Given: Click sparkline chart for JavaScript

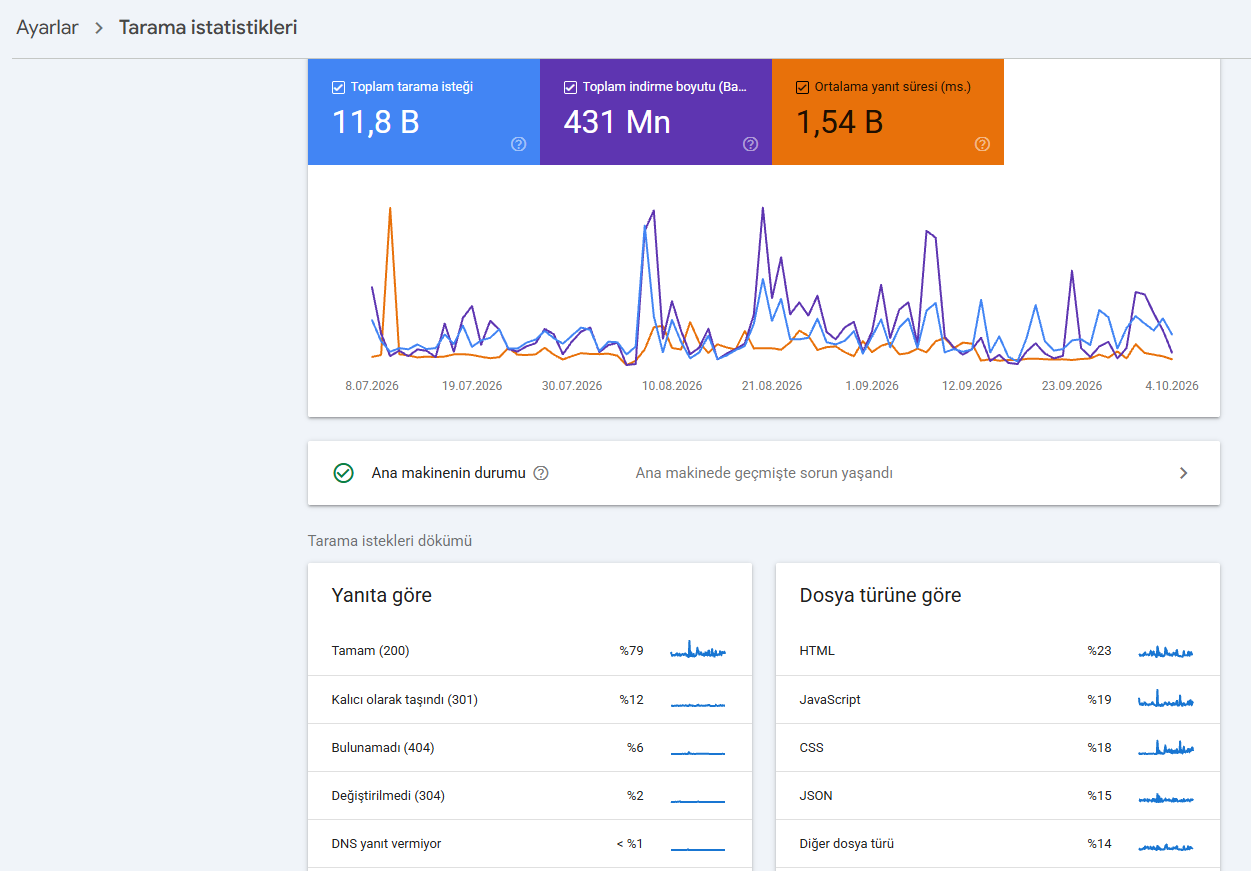Looking at the screenshot, I should tap(1166, 699).
